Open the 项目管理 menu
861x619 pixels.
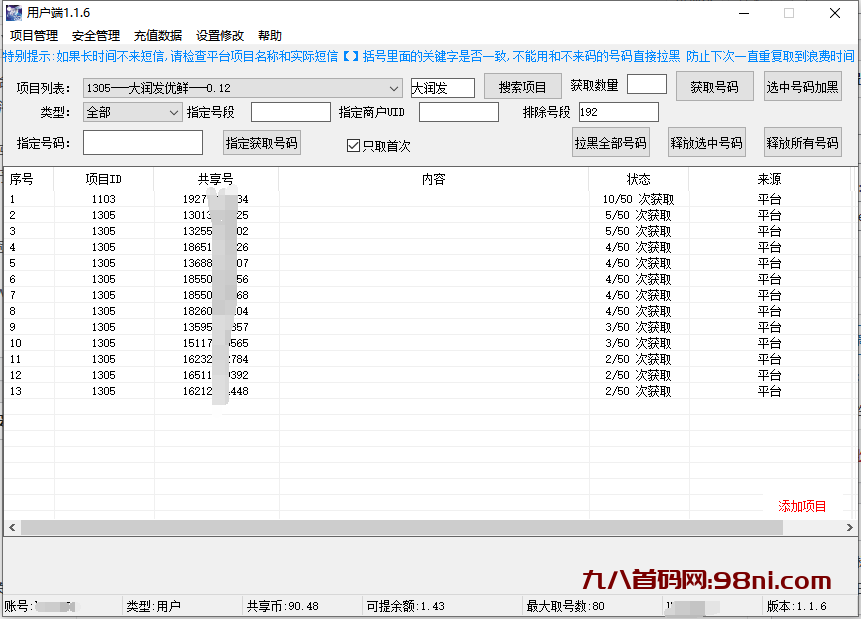pyautogui.click(x=33, y=34)
